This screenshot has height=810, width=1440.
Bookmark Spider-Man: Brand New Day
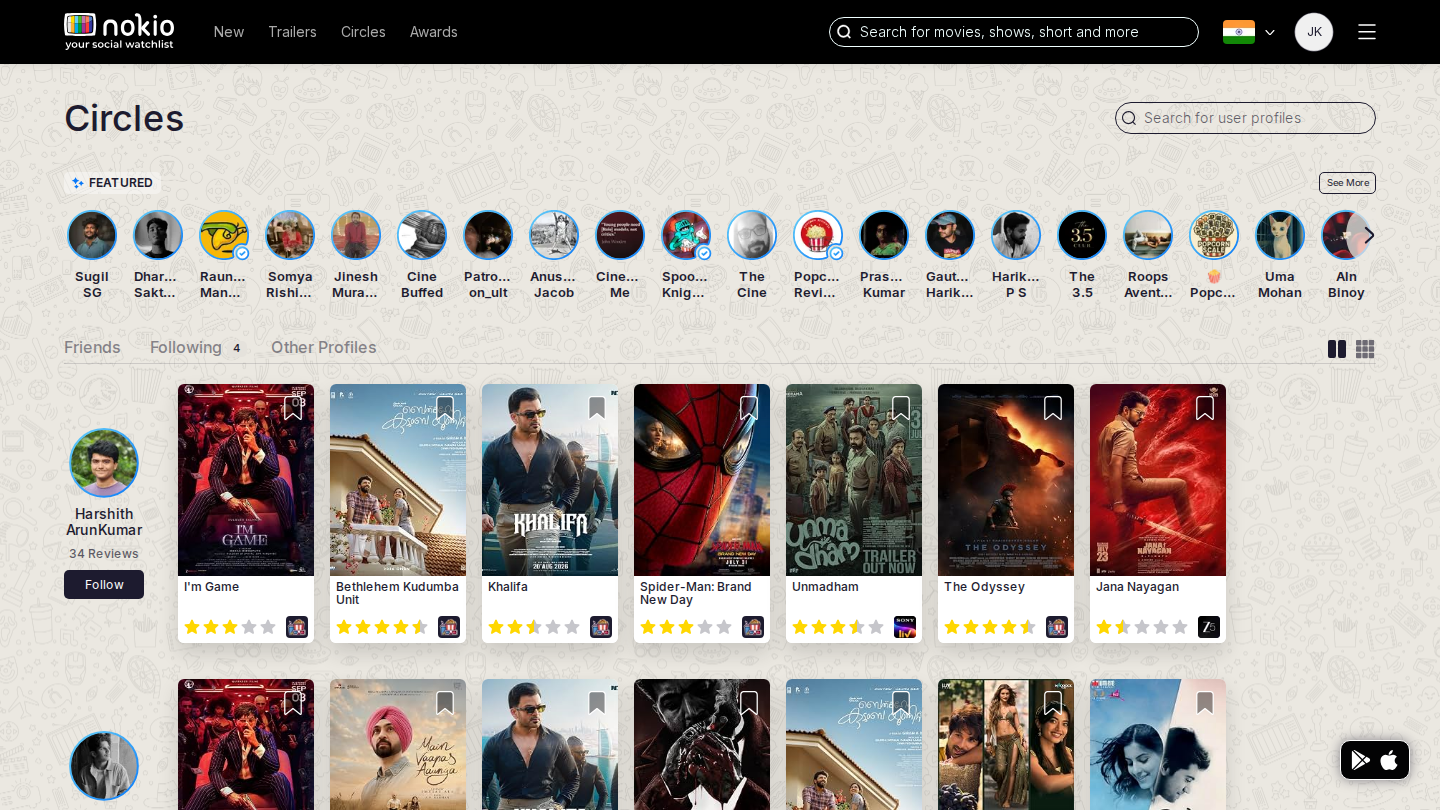coord(749,408)
